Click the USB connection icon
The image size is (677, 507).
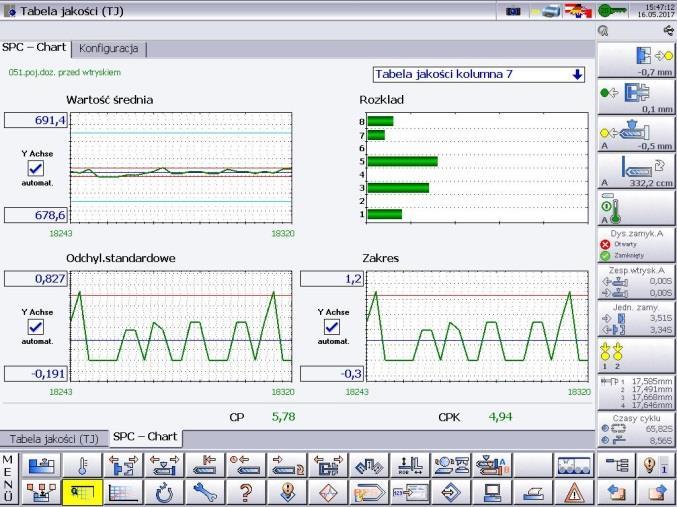[668, 31]
